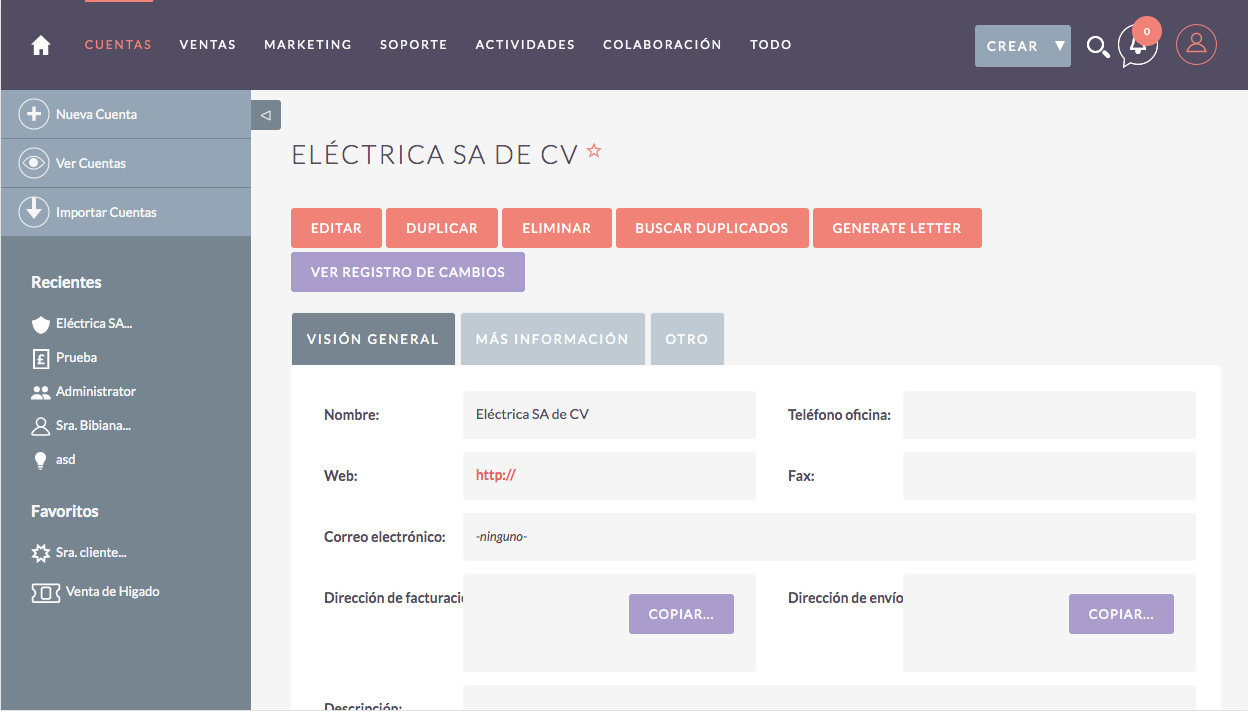
Task: Open the notifications bell icon
Action: [1138, 45]
